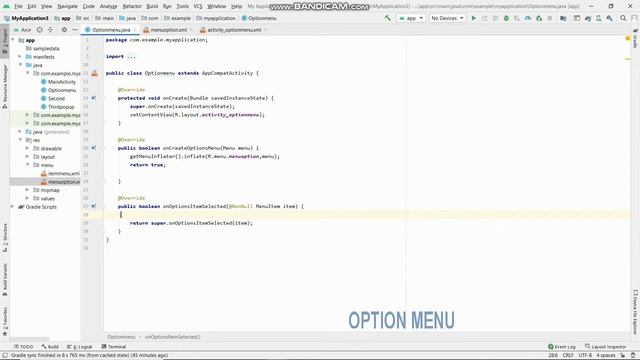Open the File menu
This screenshot has width=640, height=360.
click(18, 6)
